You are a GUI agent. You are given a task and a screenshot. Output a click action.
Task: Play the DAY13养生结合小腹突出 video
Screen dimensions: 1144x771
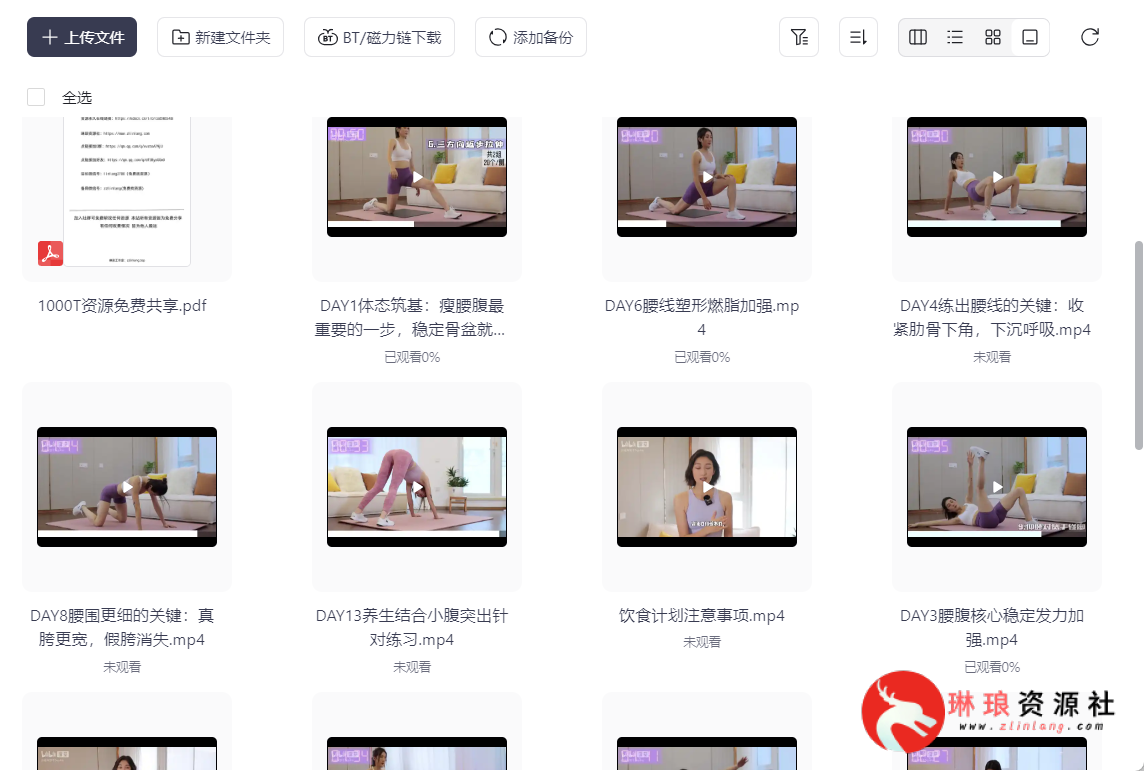coord(417,487)
